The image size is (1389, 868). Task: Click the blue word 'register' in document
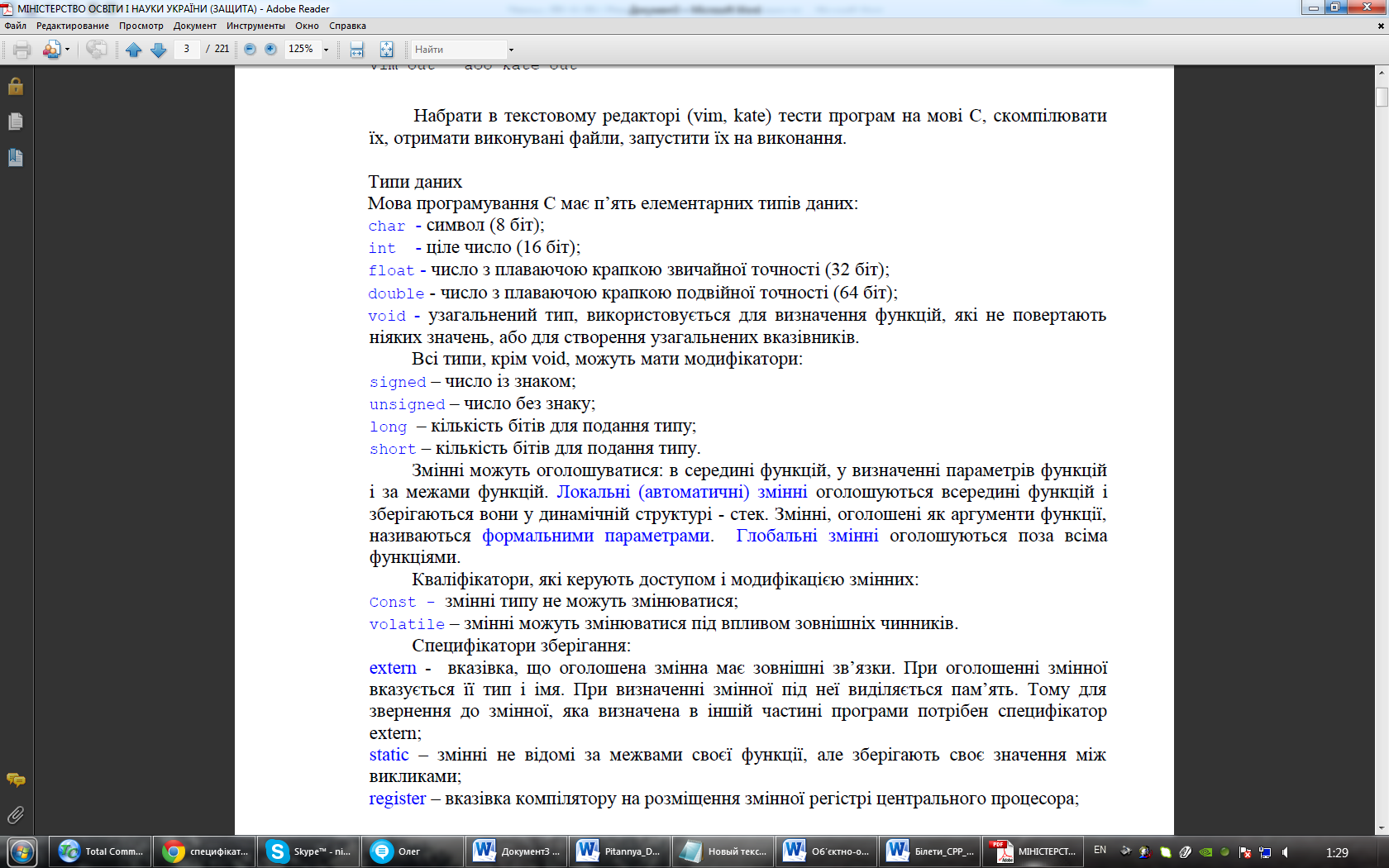click(397, 799)
